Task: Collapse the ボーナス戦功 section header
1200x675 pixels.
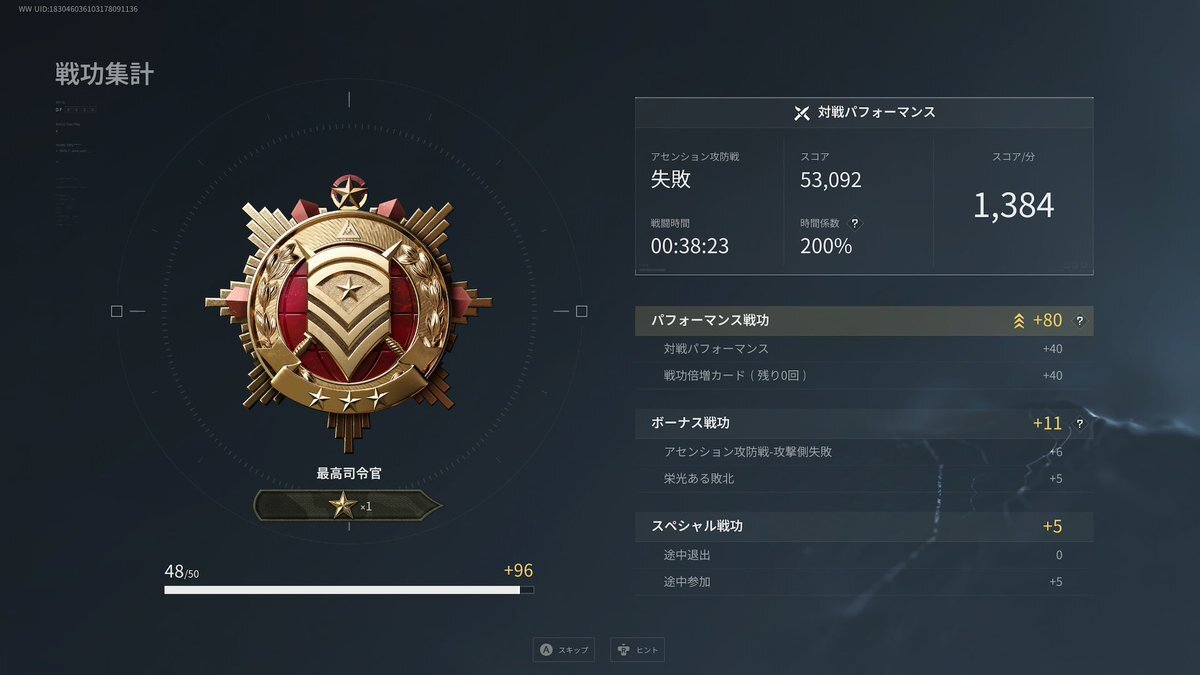Action: coord(864,424)
